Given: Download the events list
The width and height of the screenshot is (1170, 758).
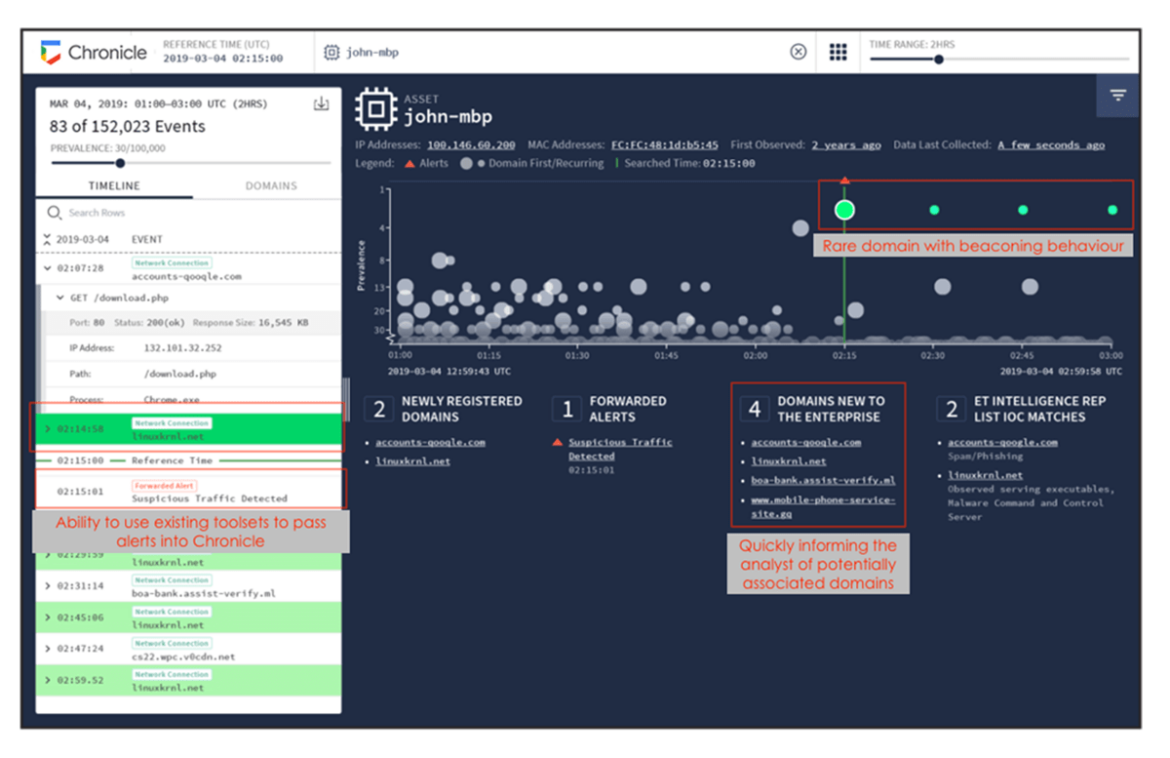Looking at the screenshot, I should pyautogui.click(x=321, y=104).
